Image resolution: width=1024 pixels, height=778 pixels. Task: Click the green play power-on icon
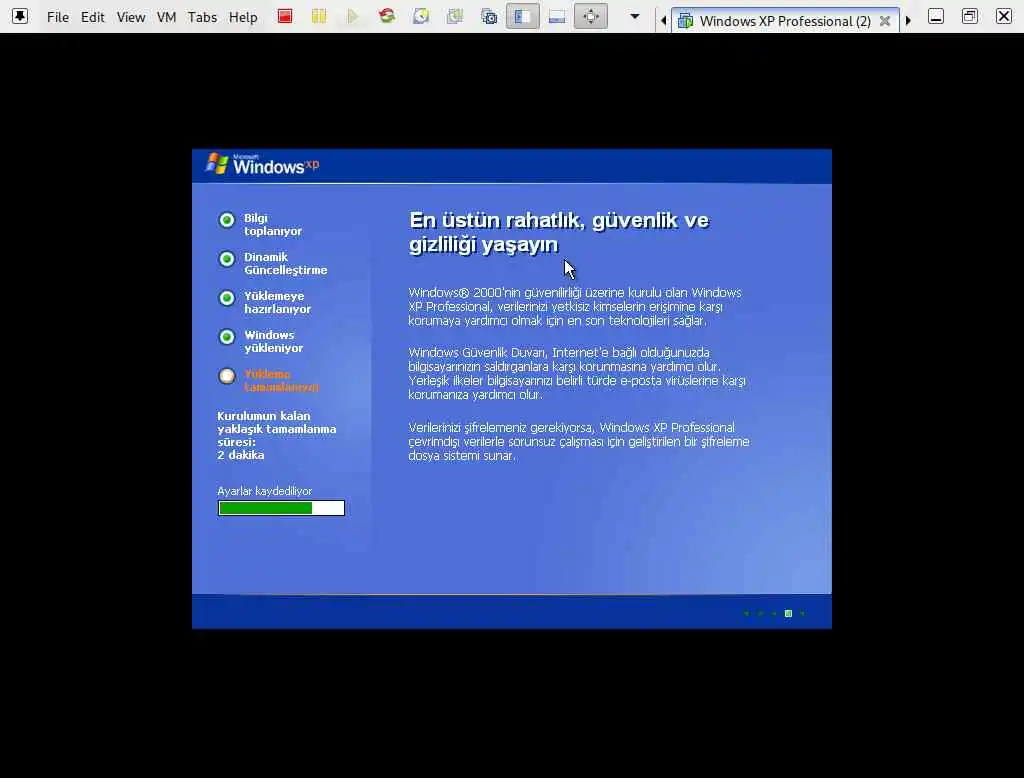[353, 16]
